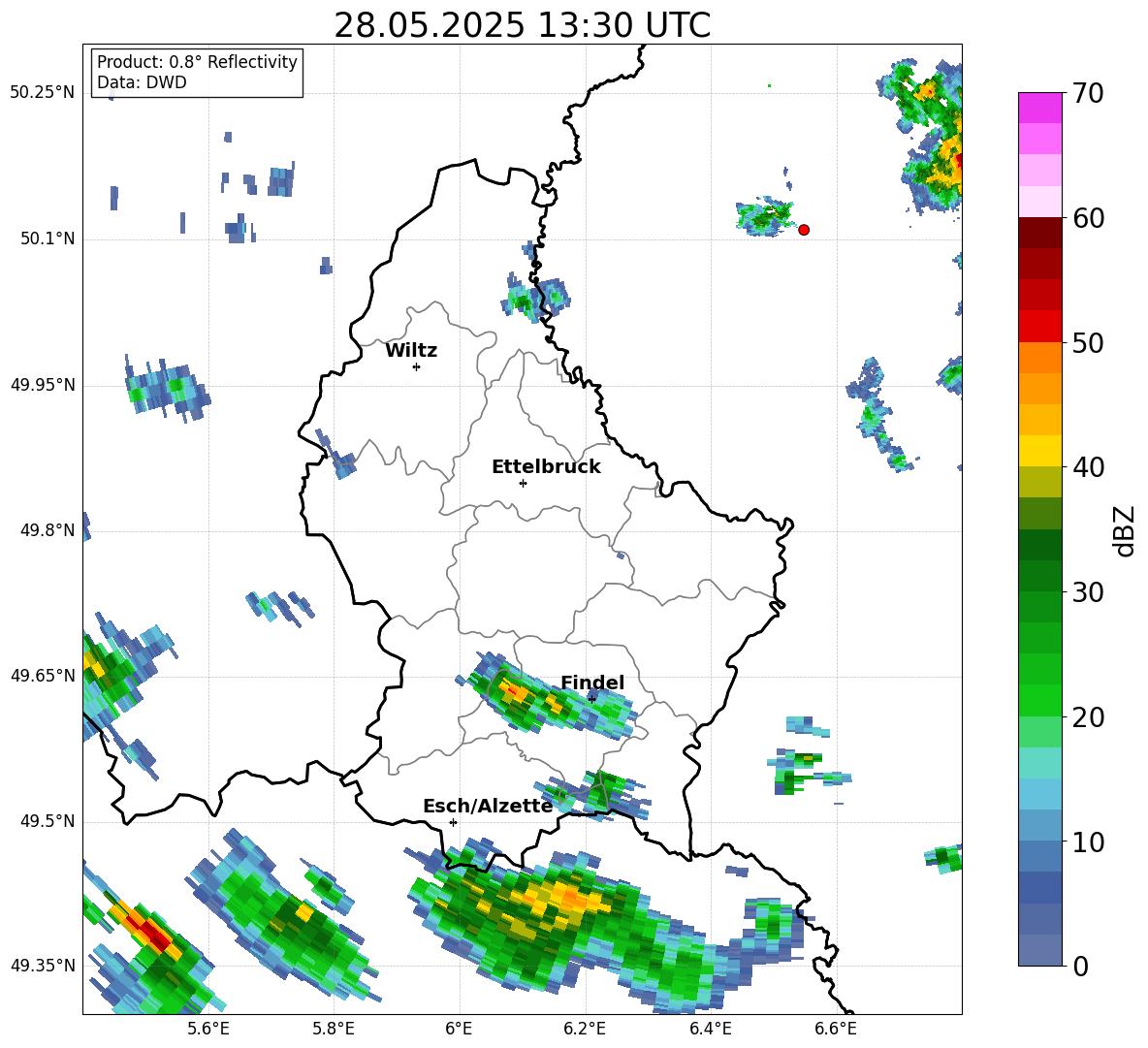Click the Esch/Alzette cross marker

pos(453,822)
